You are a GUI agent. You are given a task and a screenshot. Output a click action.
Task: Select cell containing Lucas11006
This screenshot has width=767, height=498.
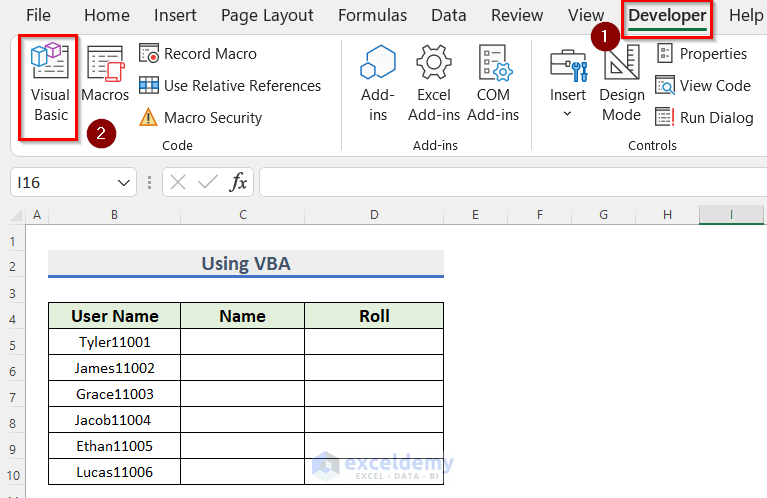[x=114, y=472]
